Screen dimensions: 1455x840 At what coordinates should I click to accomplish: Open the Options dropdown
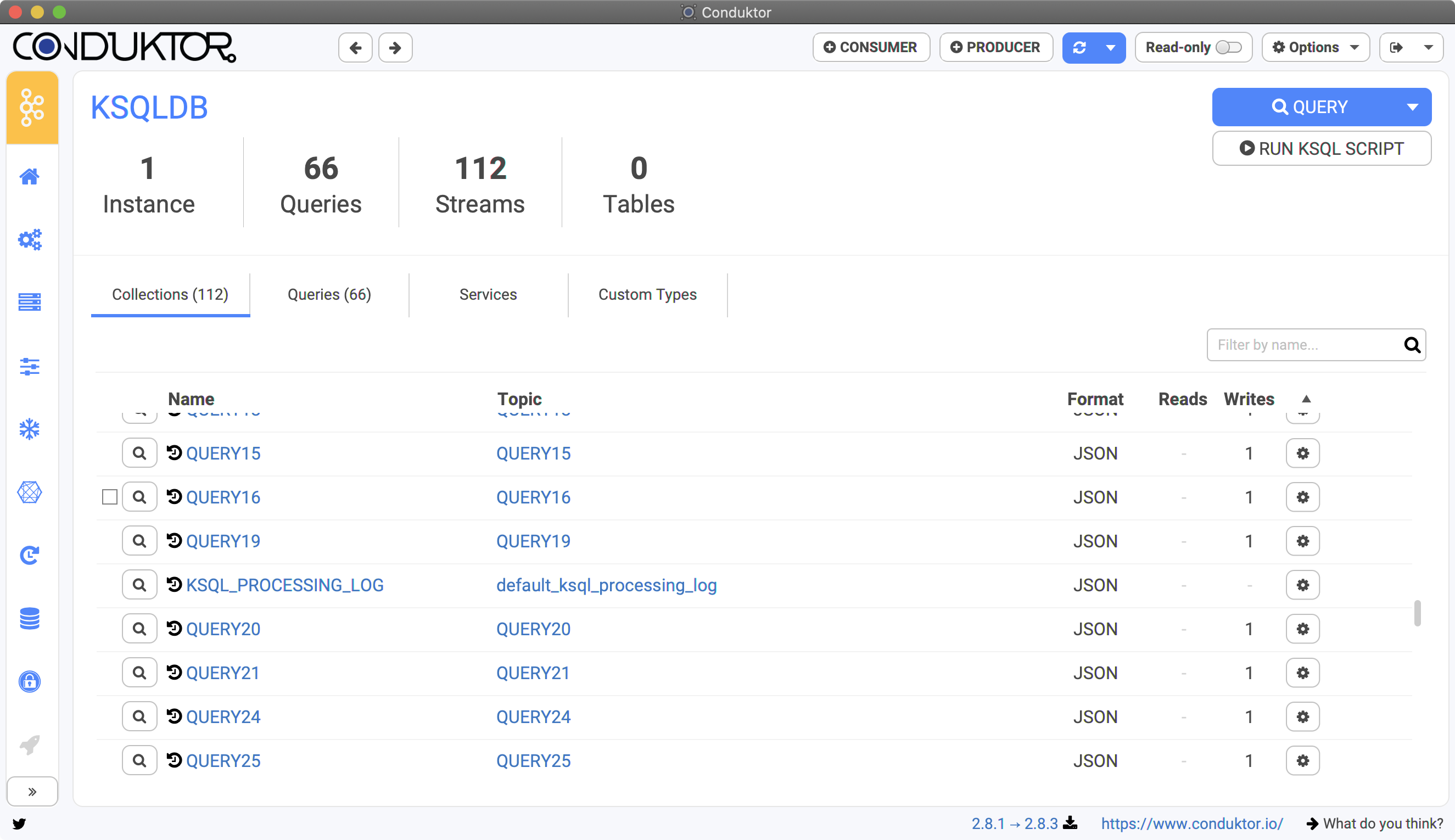tap(1316, 47)
